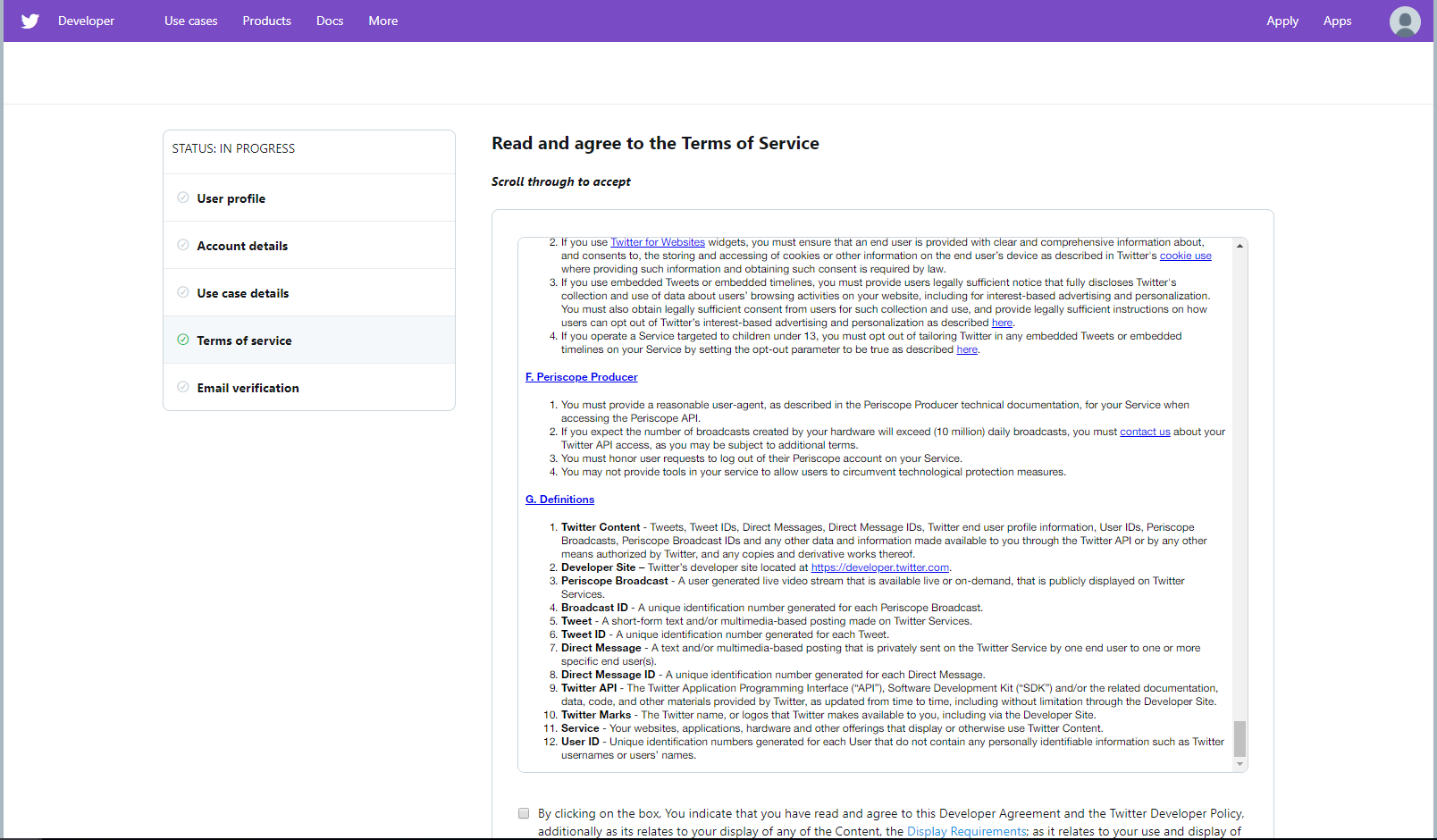The height and width of the screenshot is (840, 1437).
Task: Click the Email verification step check icon
Action: click(183, 387)
